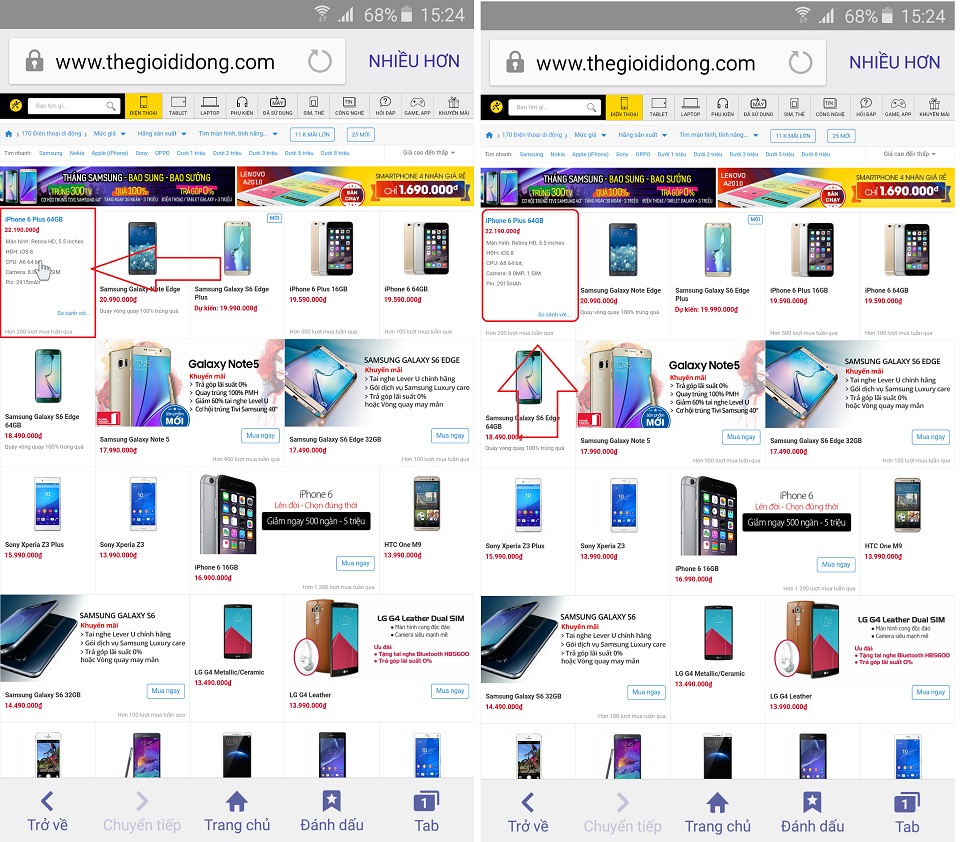Tap the reload icon in left screenshot's address bar
The height and width of the screenshot is (842, 960).
point(320,61)
